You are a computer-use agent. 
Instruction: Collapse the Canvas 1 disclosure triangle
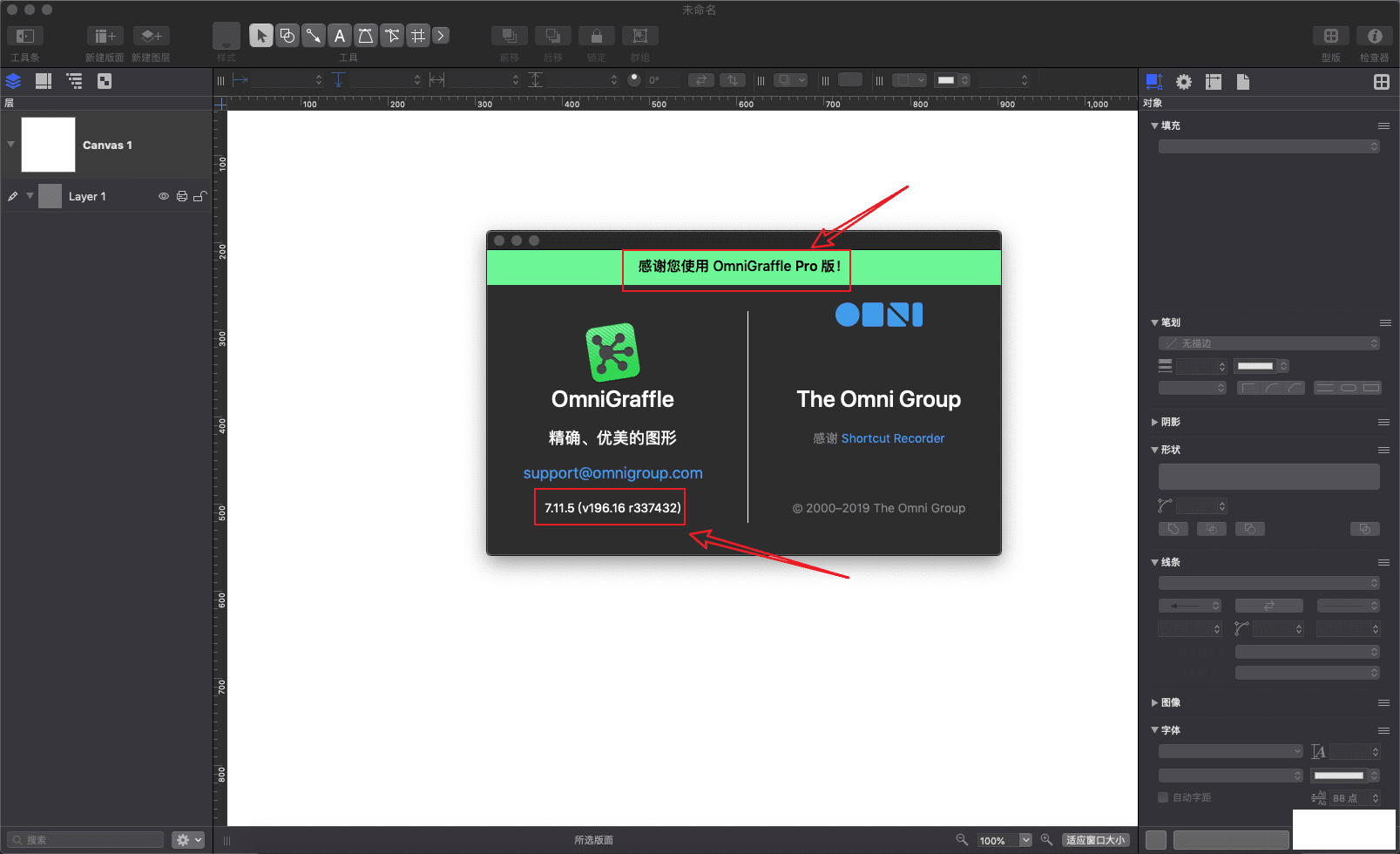pyautogui.click(x=10, y=144)
